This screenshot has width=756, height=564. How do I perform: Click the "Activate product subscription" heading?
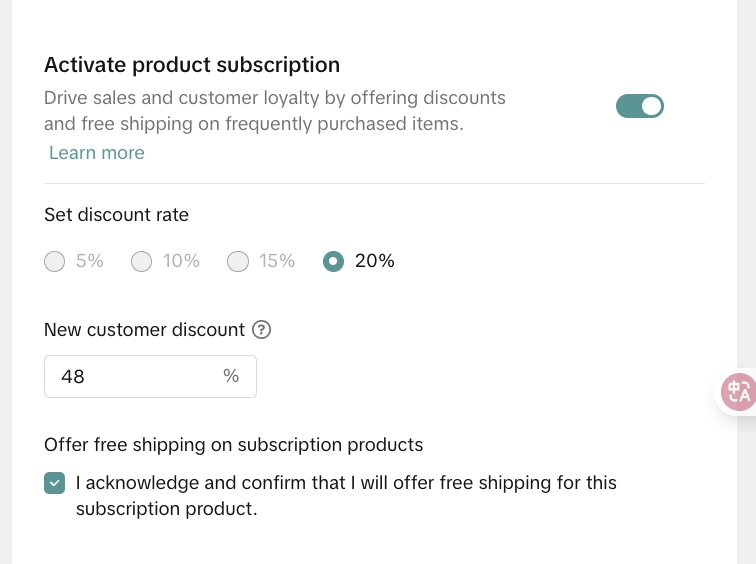[x=192, y=65]
